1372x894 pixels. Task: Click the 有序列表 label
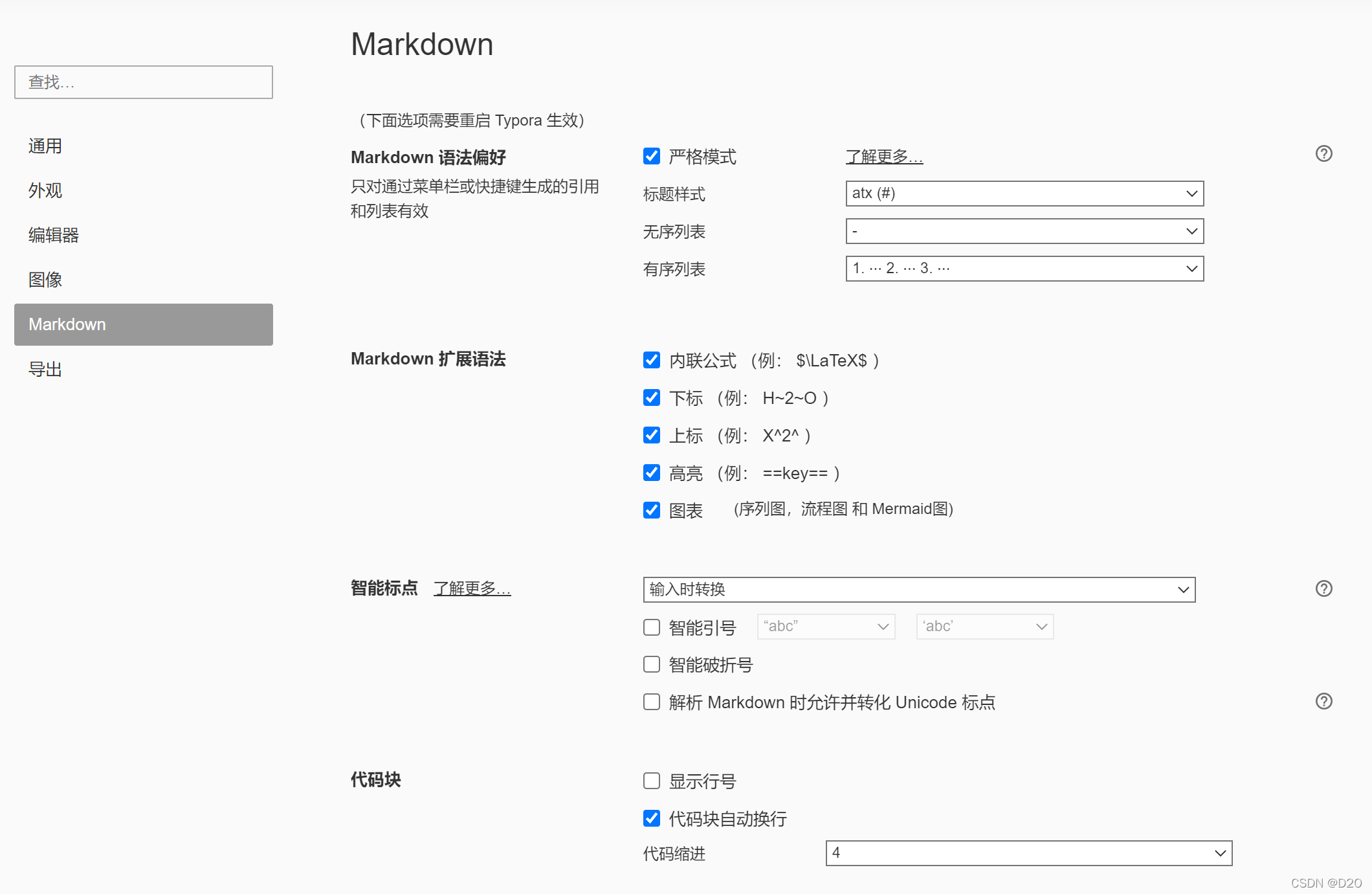(x=674, y=269)
